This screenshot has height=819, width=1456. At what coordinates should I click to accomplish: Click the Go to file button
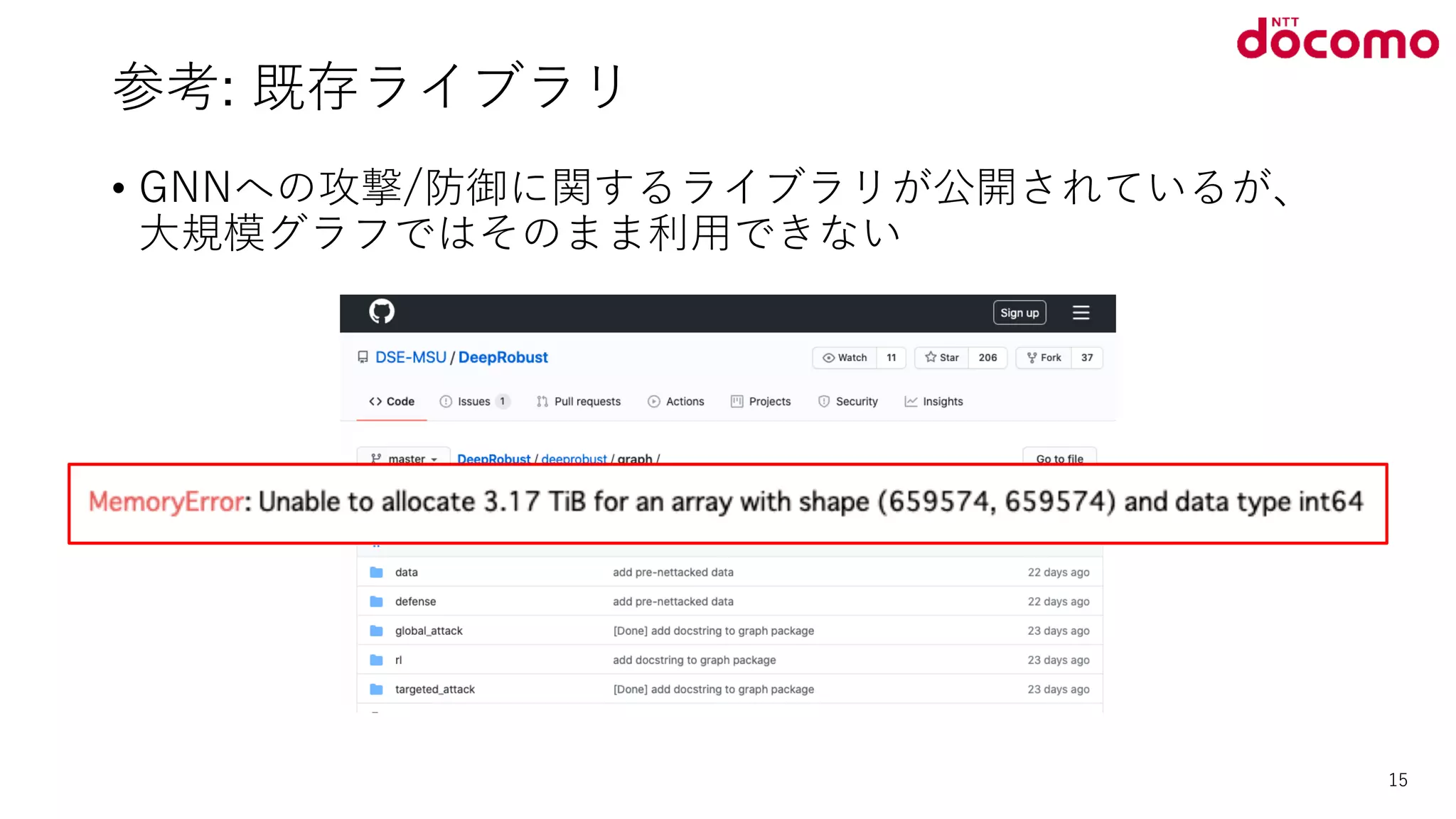[1059, 457]
